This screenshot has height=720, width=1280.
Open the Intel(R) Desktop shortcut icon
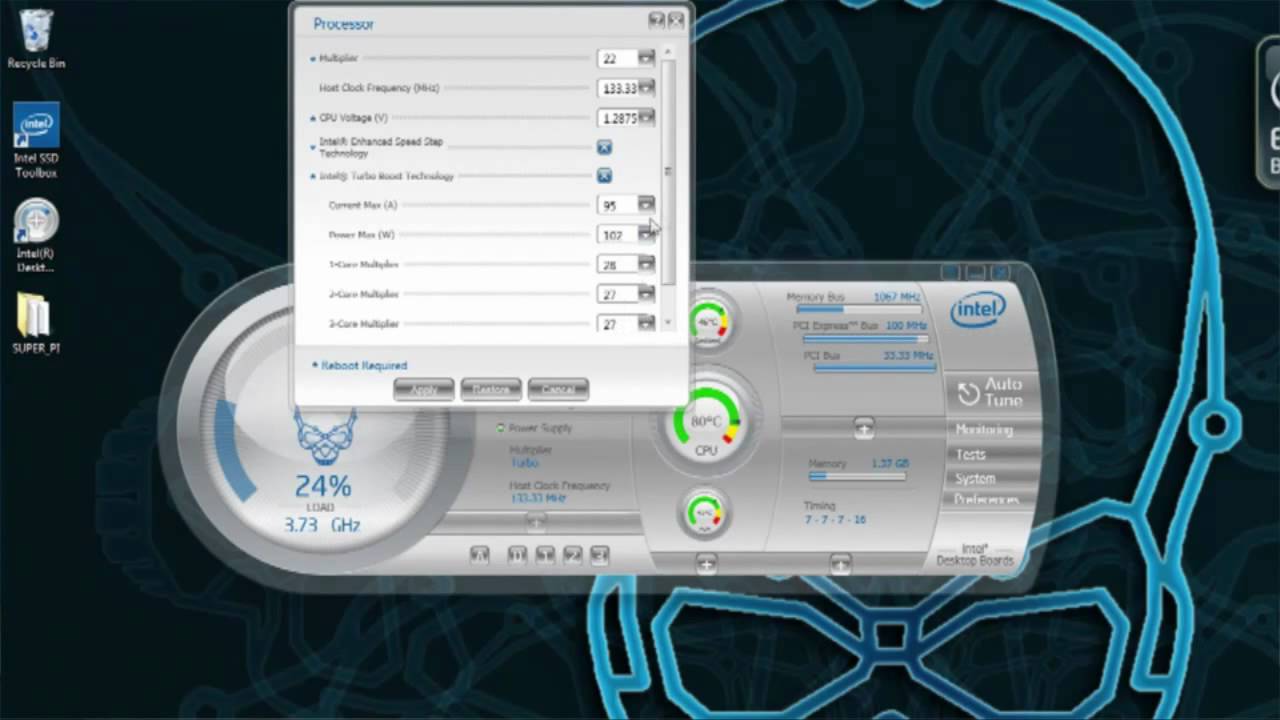pos(36,236)
